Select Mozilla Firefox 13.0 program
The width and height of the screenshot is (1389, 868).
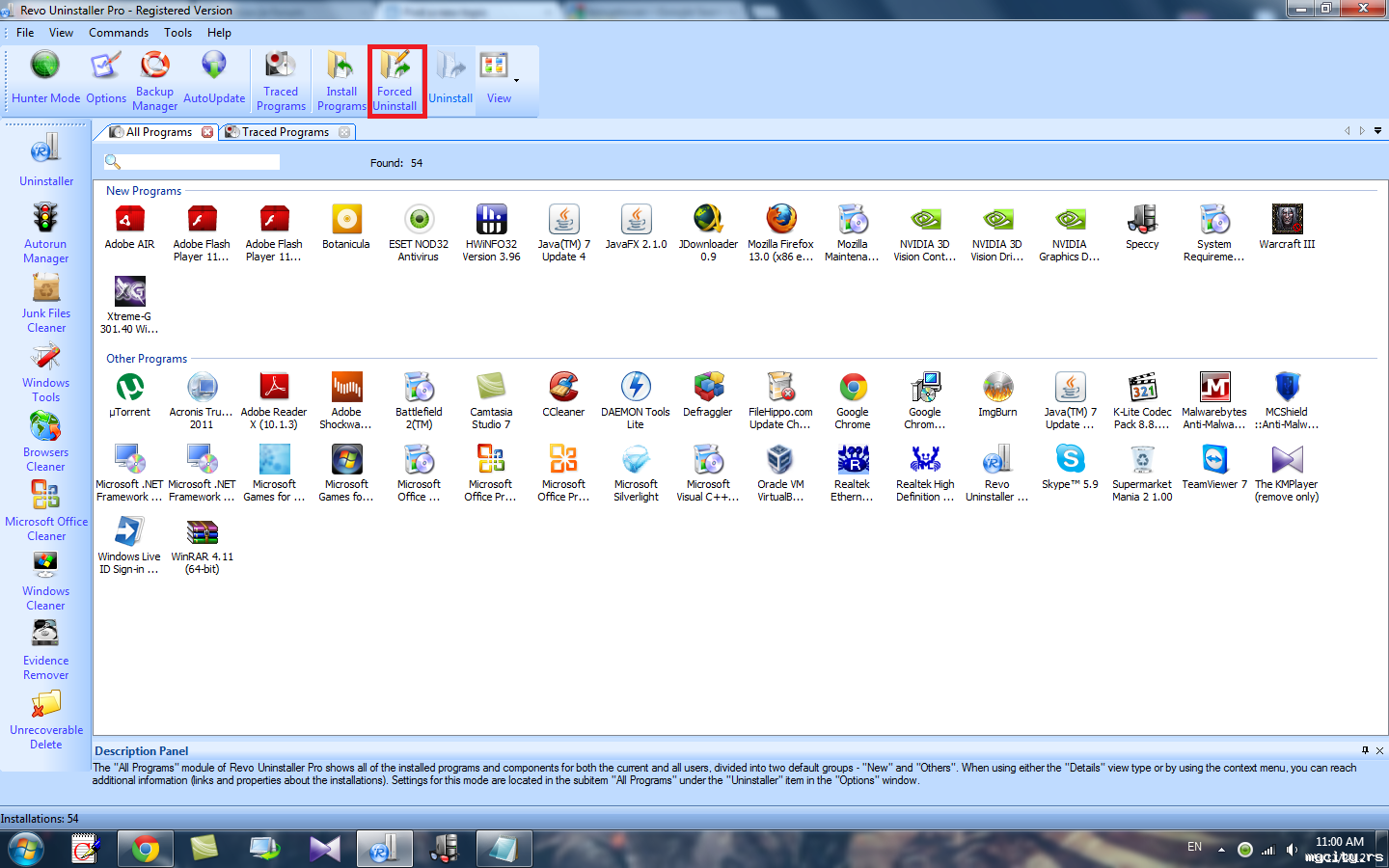point(780,233)
